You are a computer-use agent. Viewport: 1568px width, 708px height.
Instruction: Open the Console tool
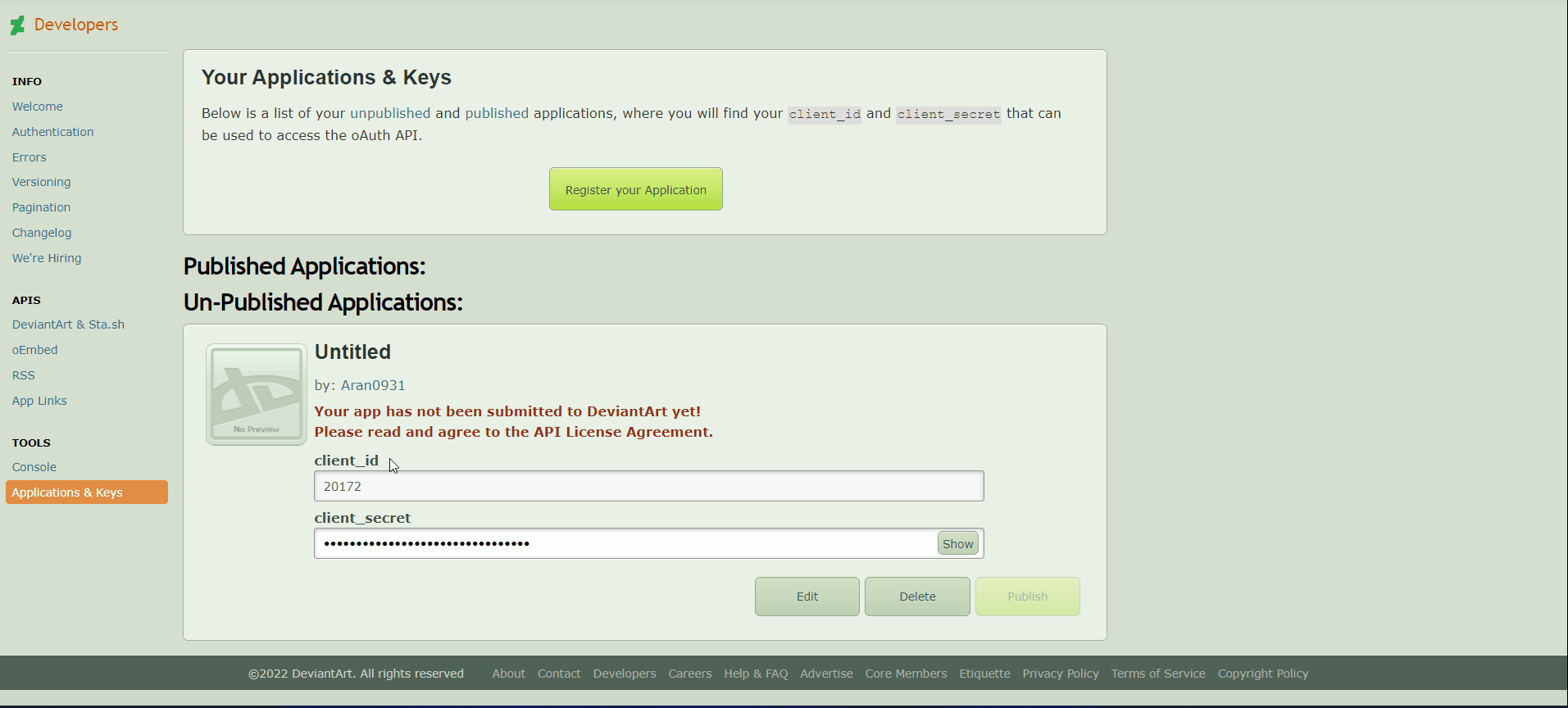(x=34, y=467)
